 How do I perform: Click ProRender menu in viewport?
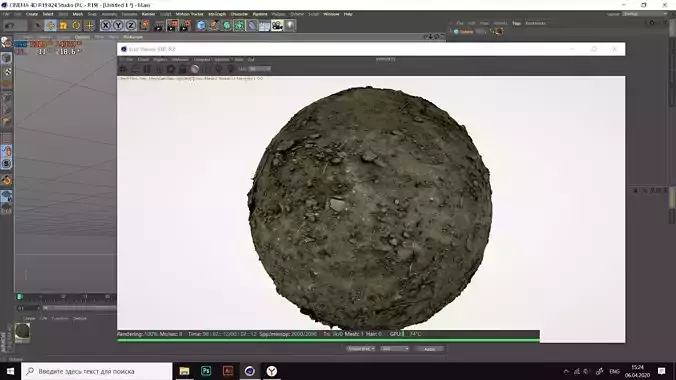point(133,37)
